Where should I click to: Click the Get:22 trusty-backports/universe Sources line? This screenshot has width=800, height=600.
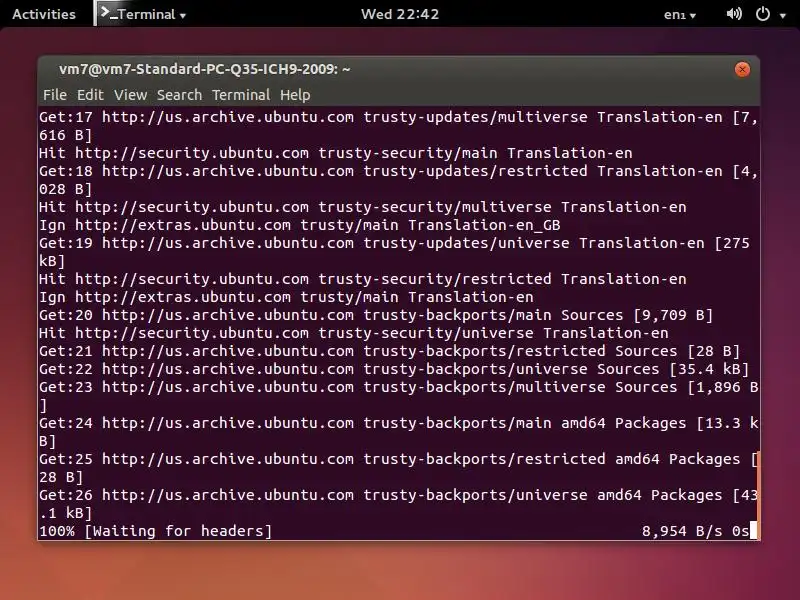pyautogui.click(x=394, y=369)
